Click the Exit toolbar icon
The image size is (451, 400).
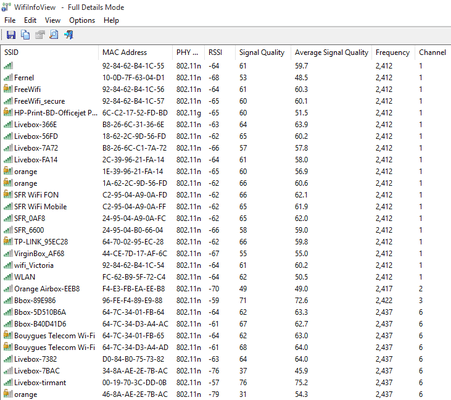click(x=68, y=35)
